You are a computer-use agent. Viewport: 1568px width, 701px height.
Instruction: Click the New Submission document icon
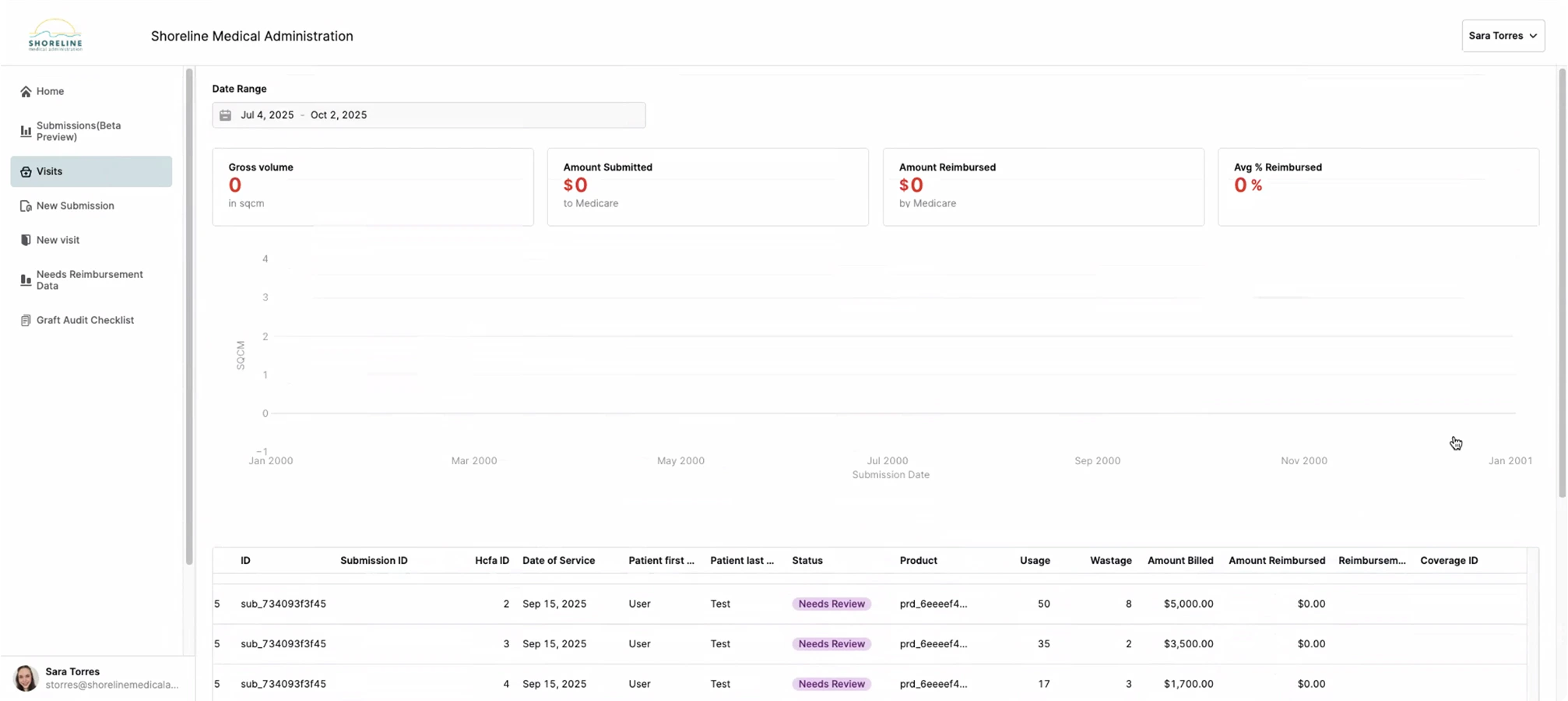(26, 206)
